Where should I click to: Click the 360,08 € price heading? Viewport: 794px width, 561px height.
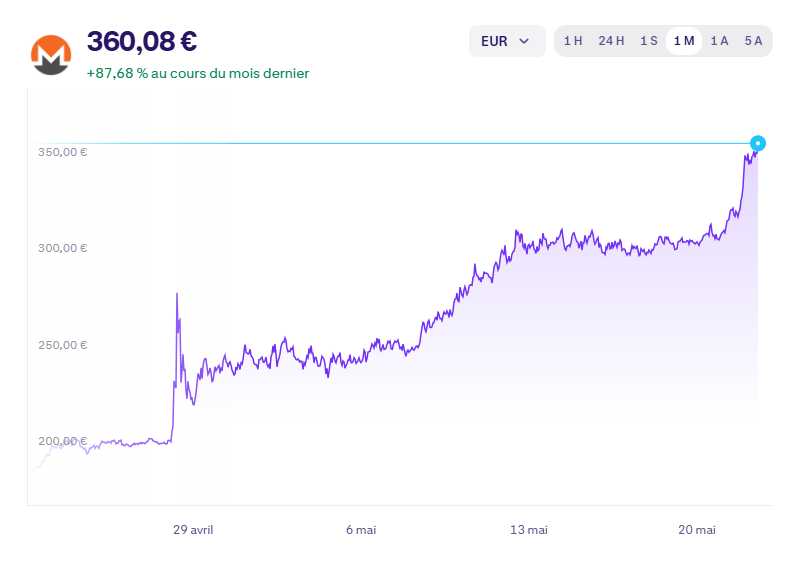pos(142,42)
